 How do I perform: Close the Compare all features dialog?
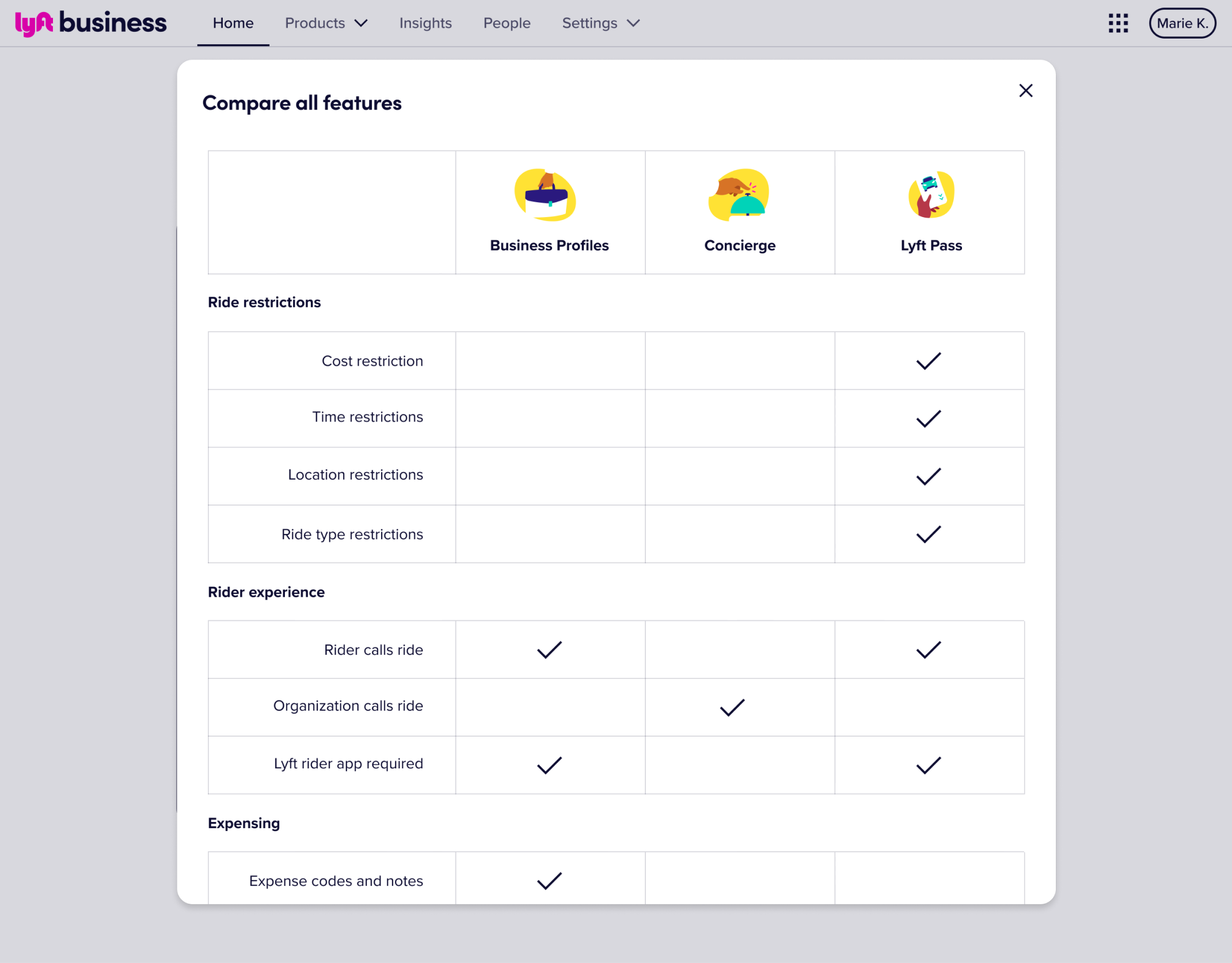click(x=1025, y=90)
